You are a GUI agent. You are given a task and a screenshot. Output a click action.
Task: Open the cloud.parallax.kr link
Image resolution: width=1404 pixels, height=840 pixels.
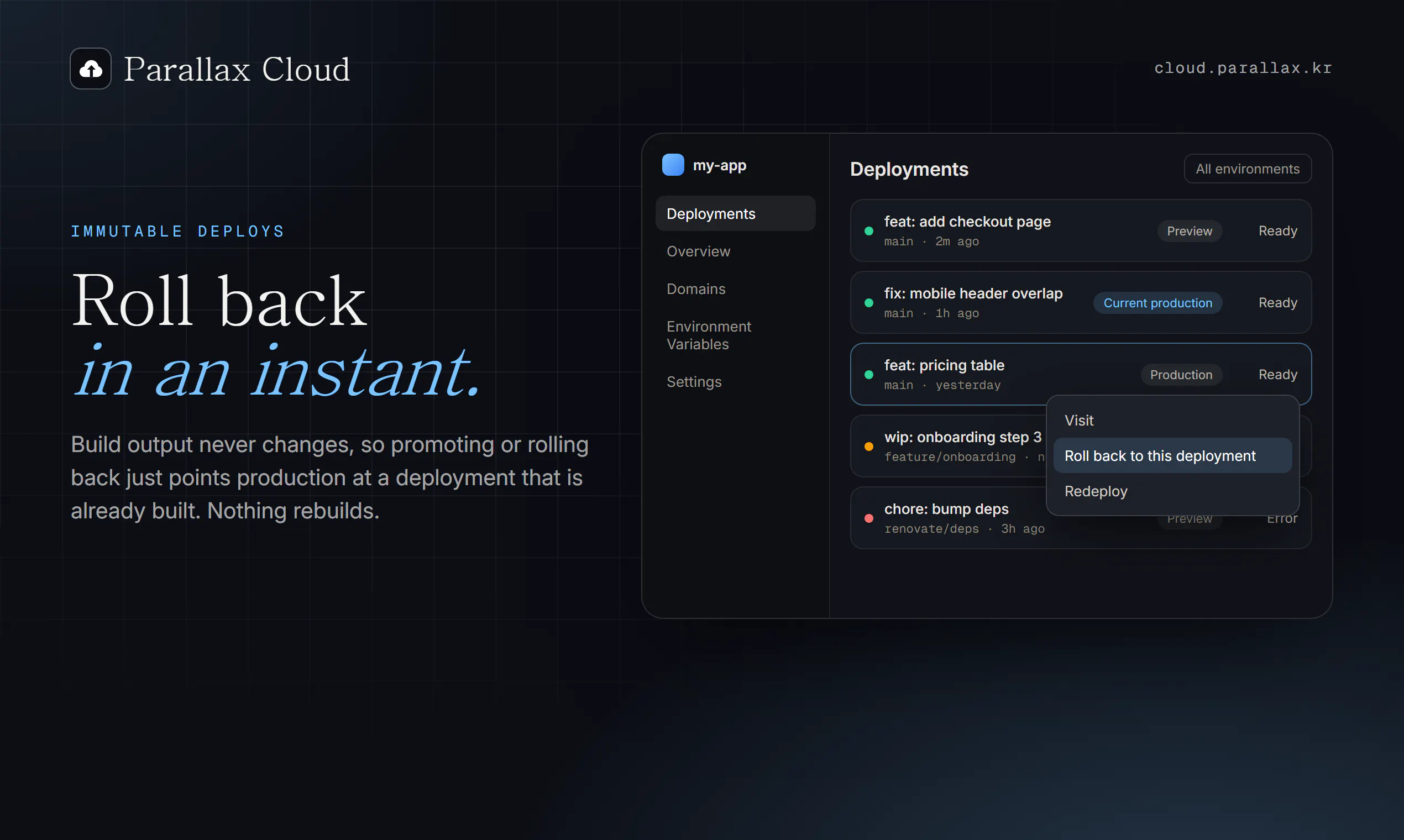1243,68
